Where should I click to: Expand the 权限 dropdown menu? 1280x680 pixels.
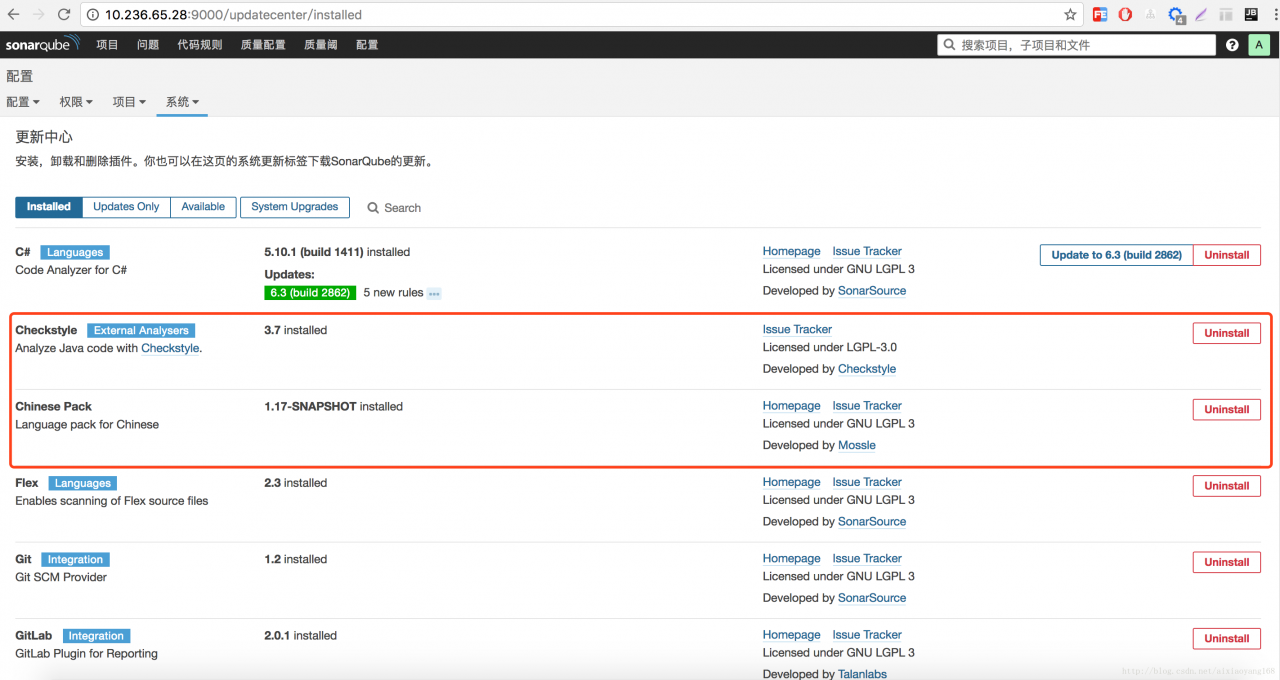[x=76, y=102]
